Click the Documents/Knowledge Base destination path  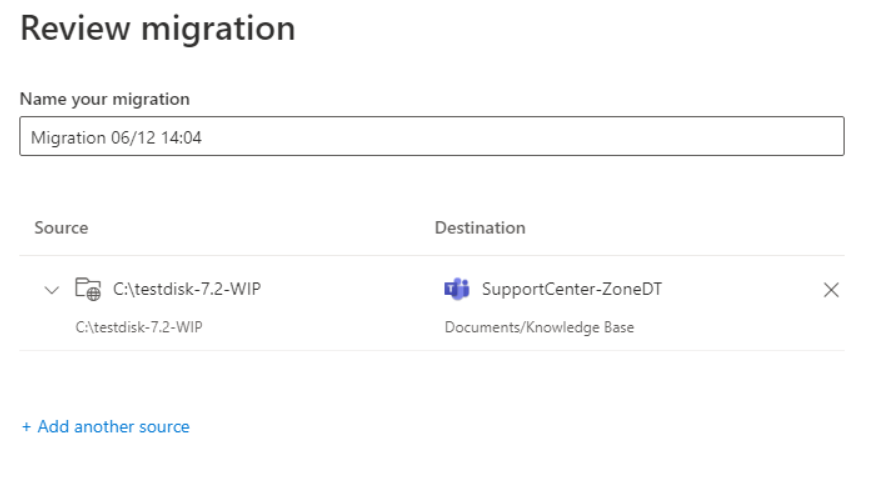point(539,327)
